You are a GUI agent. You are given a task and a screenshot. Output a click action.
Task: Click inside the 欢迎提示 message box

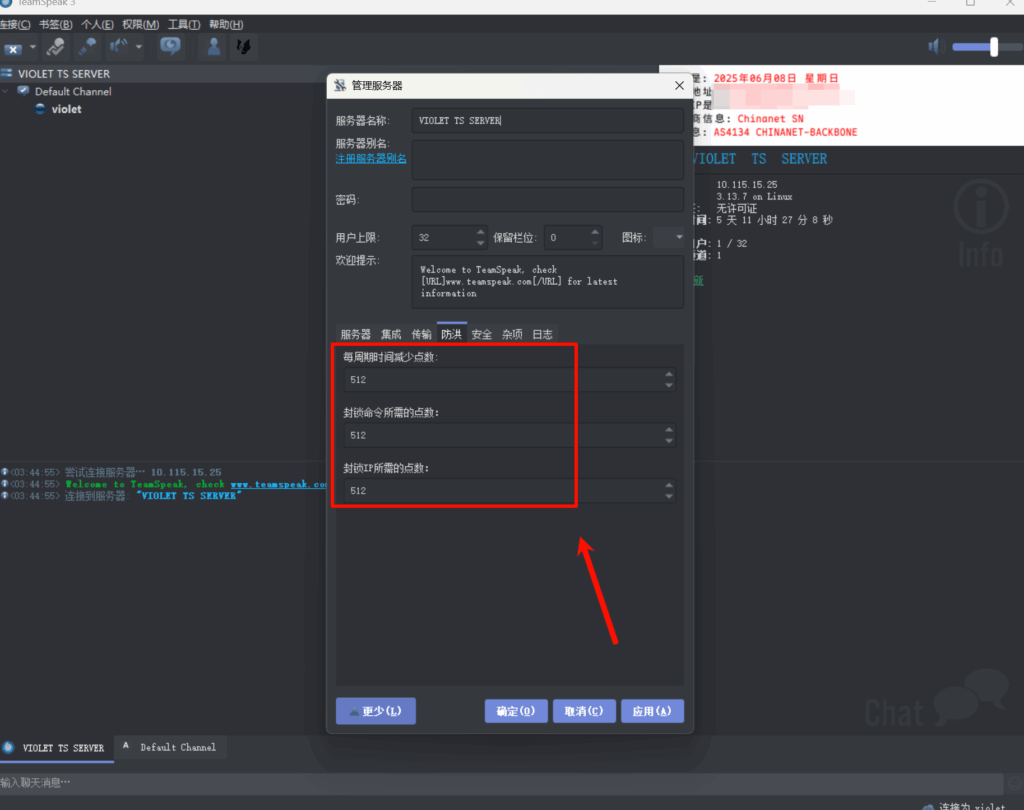tap(547, 282)
